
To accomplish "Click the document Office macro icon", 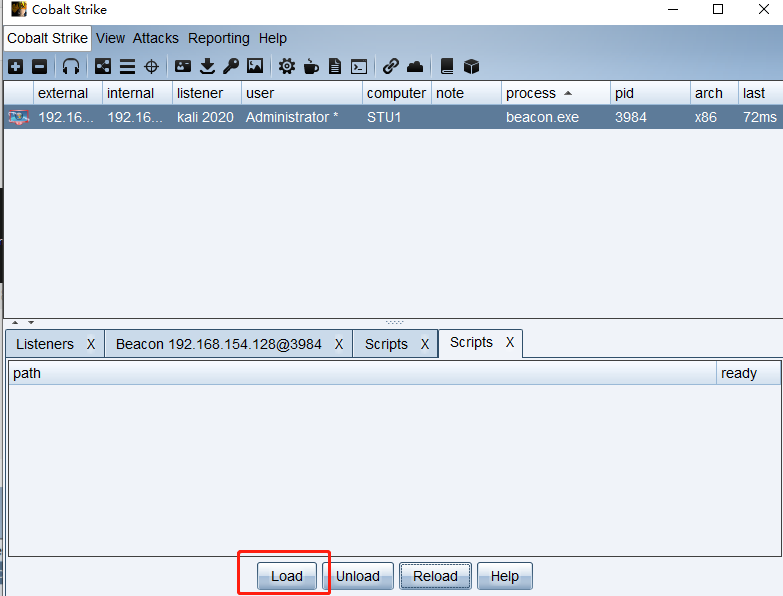I will tap(335, 66).
